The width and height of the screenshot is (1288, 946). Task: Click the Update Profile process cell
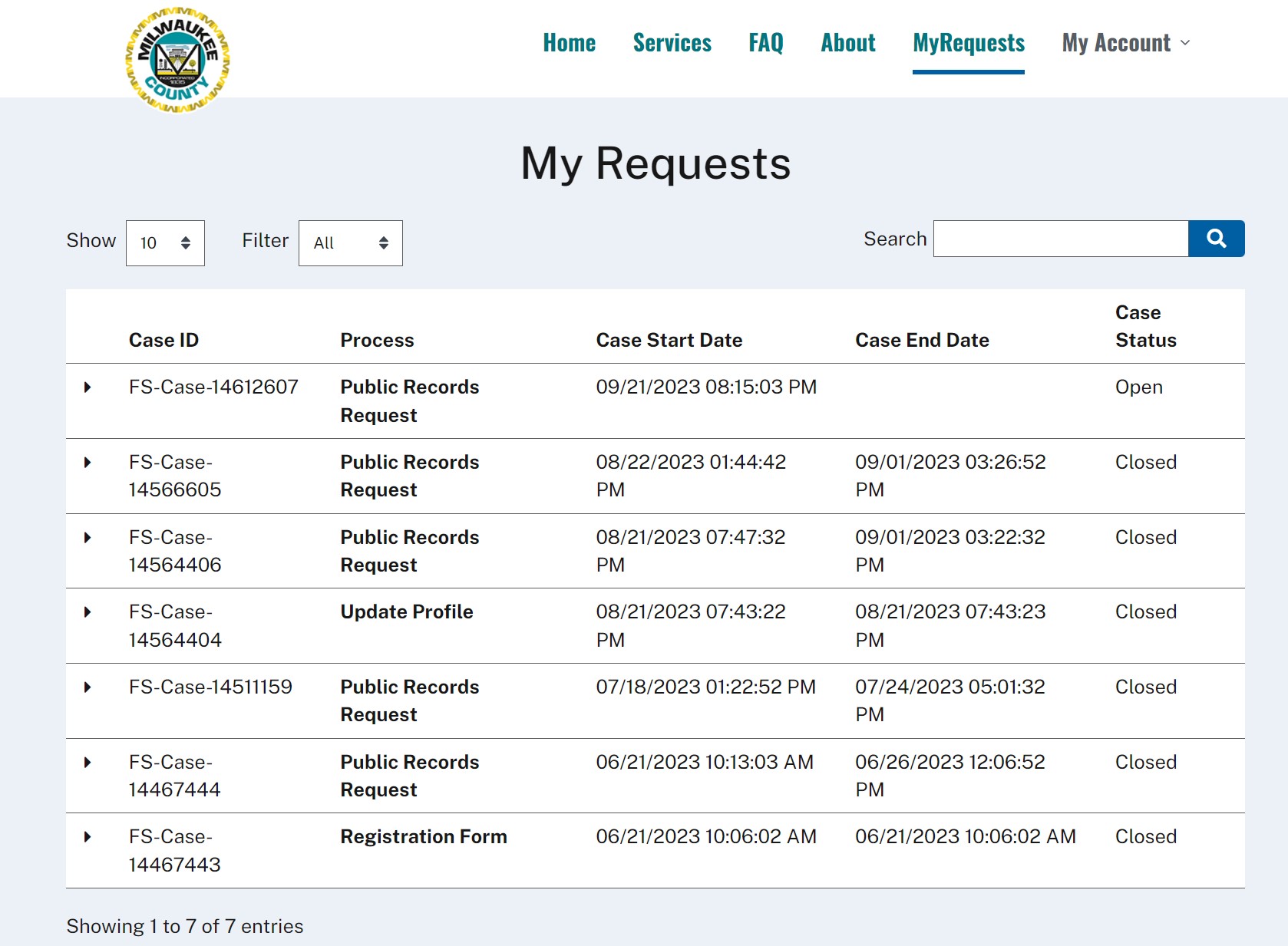[x=407, y=612]
